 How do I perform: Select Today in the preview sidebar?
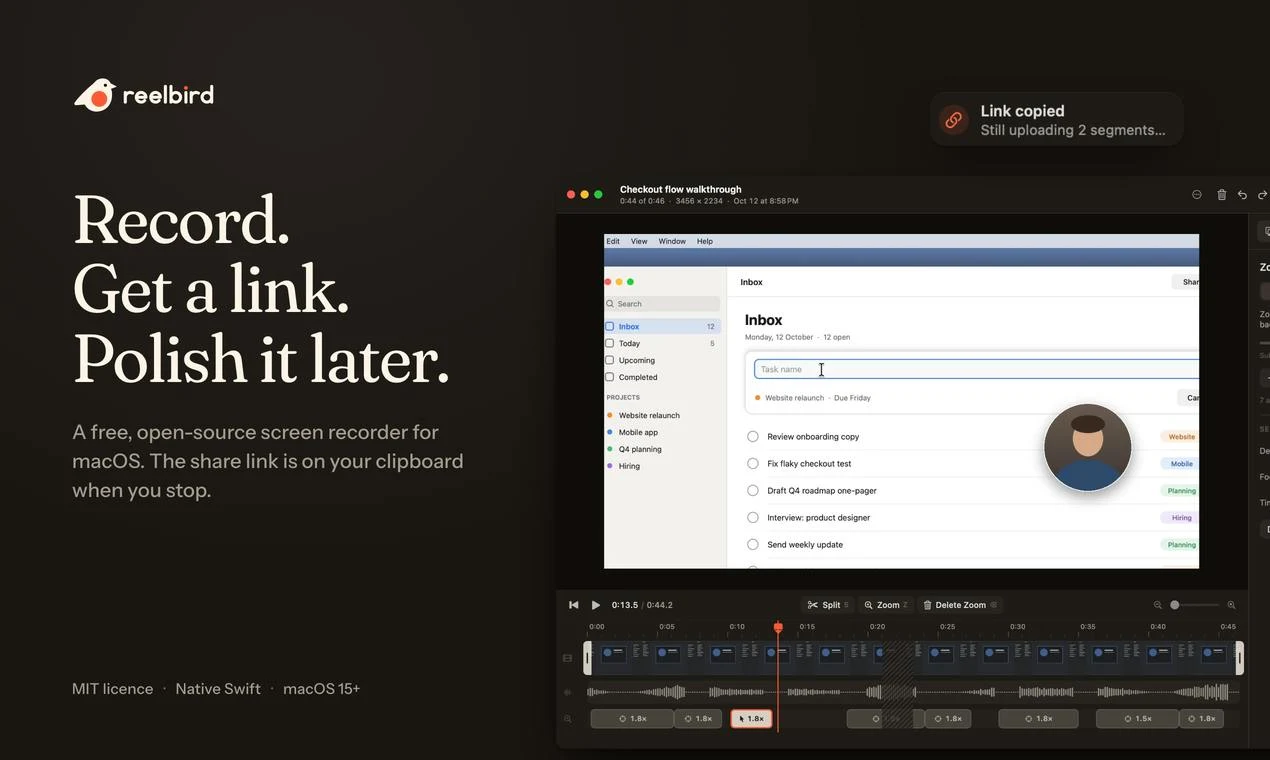click(662, 343)
